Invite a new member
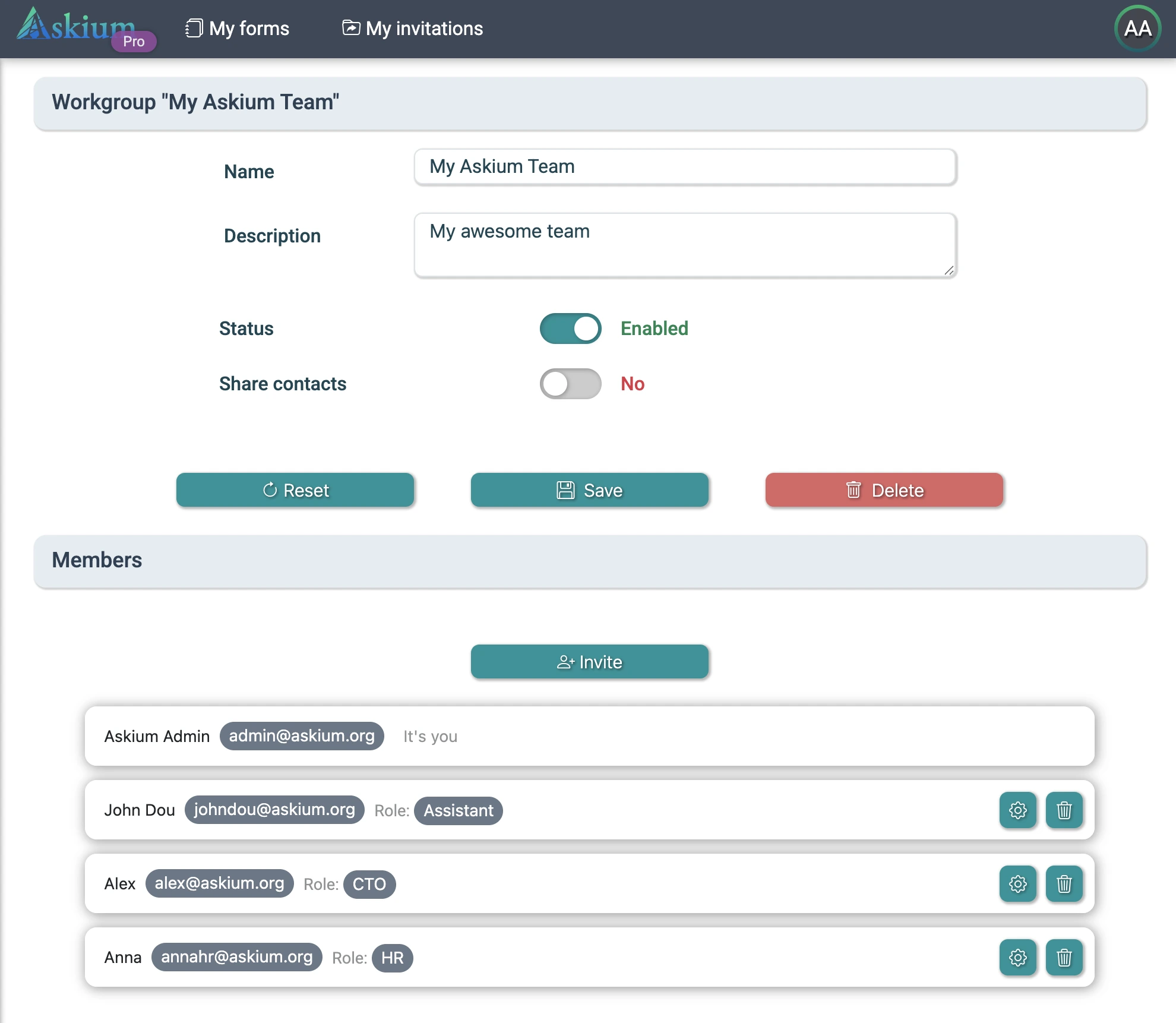Screen dimensions: 1176x1023 (589, 662)
